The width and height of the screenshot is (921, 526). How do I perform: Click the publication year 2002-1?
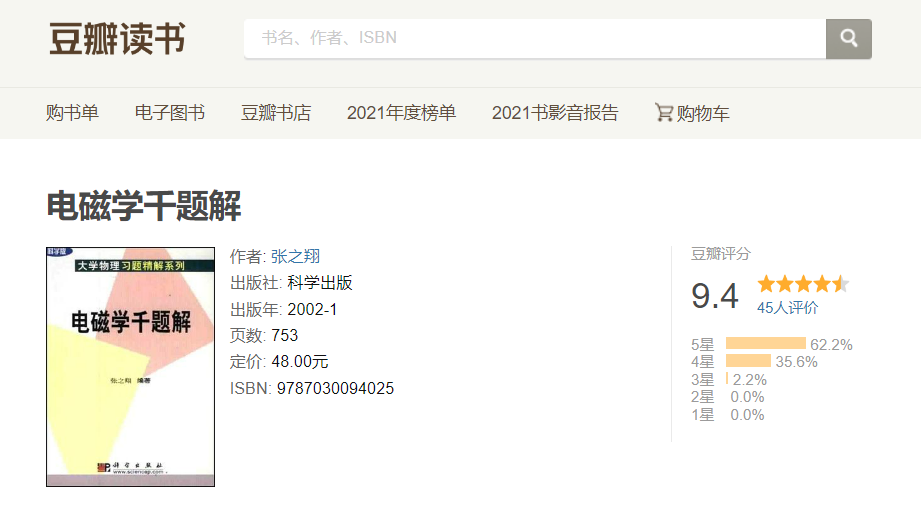click(312, 309)
